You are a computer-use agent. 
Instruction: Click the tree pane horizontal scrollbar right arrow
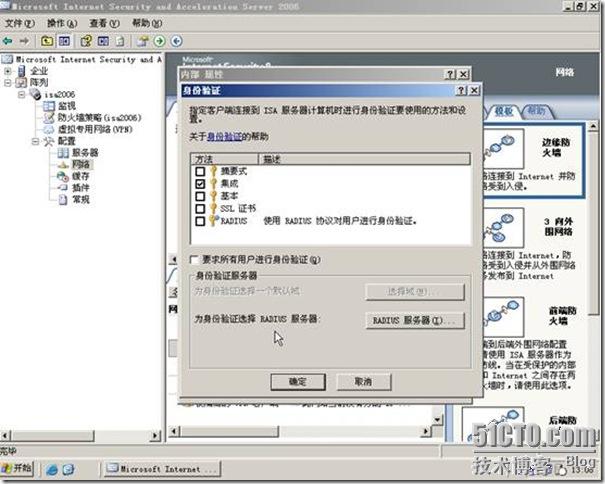coord(155,436)
